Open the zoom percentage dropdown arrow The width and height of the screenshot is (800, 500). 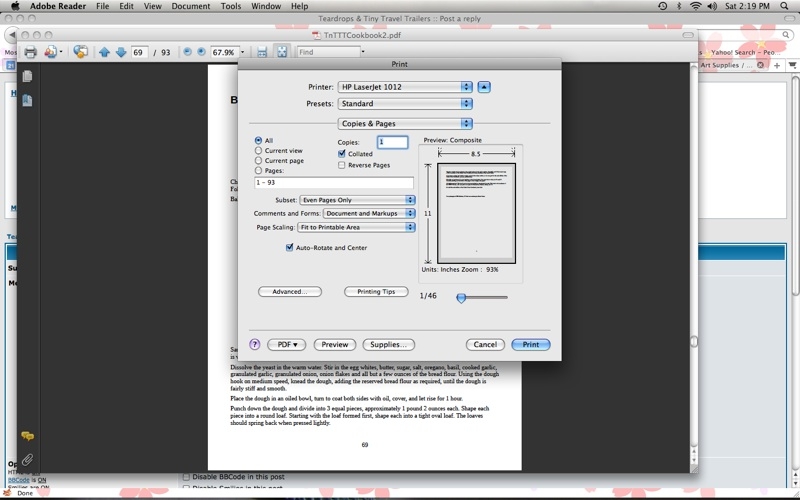[242, 52]
